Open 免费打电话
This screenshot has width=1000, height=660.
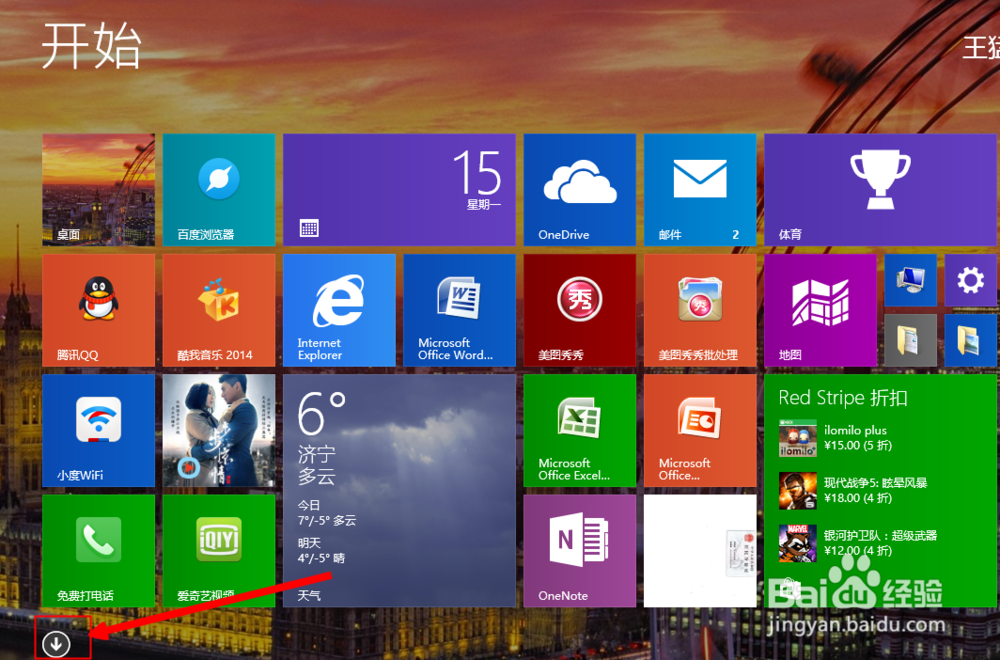[98, 550]
